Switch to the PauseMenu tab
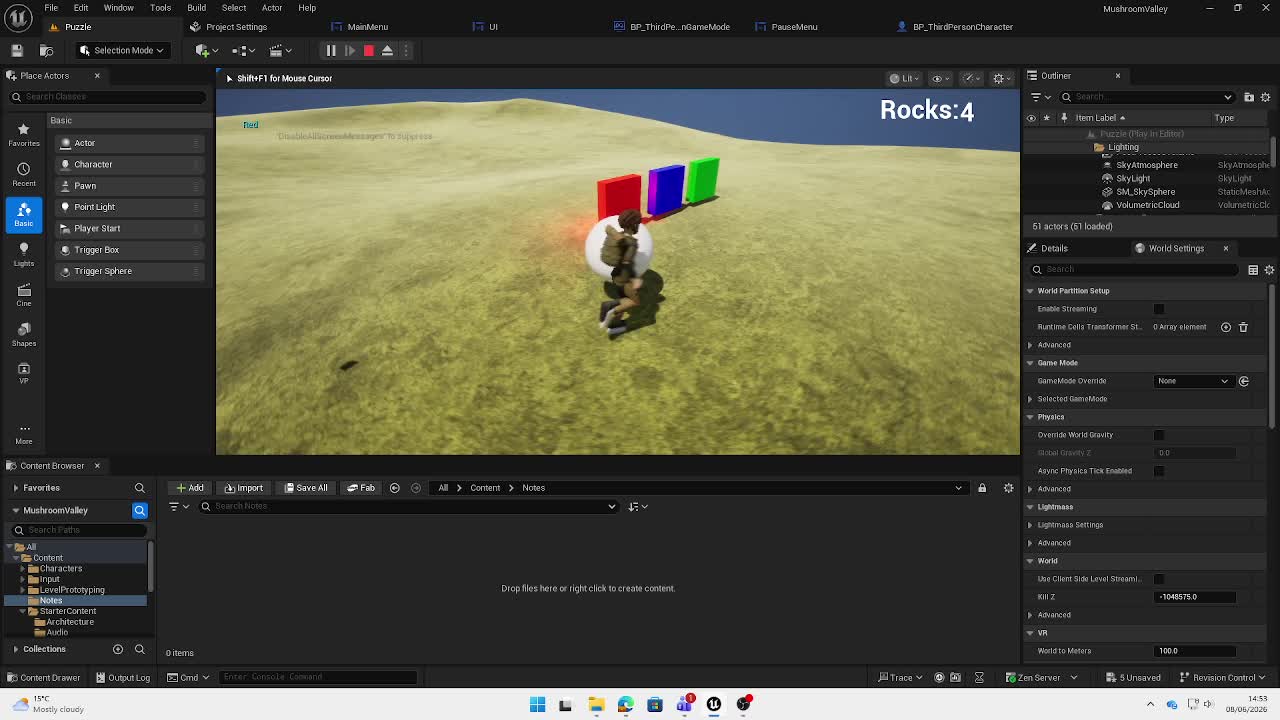The image size is (1280, 720). [787, 27]
